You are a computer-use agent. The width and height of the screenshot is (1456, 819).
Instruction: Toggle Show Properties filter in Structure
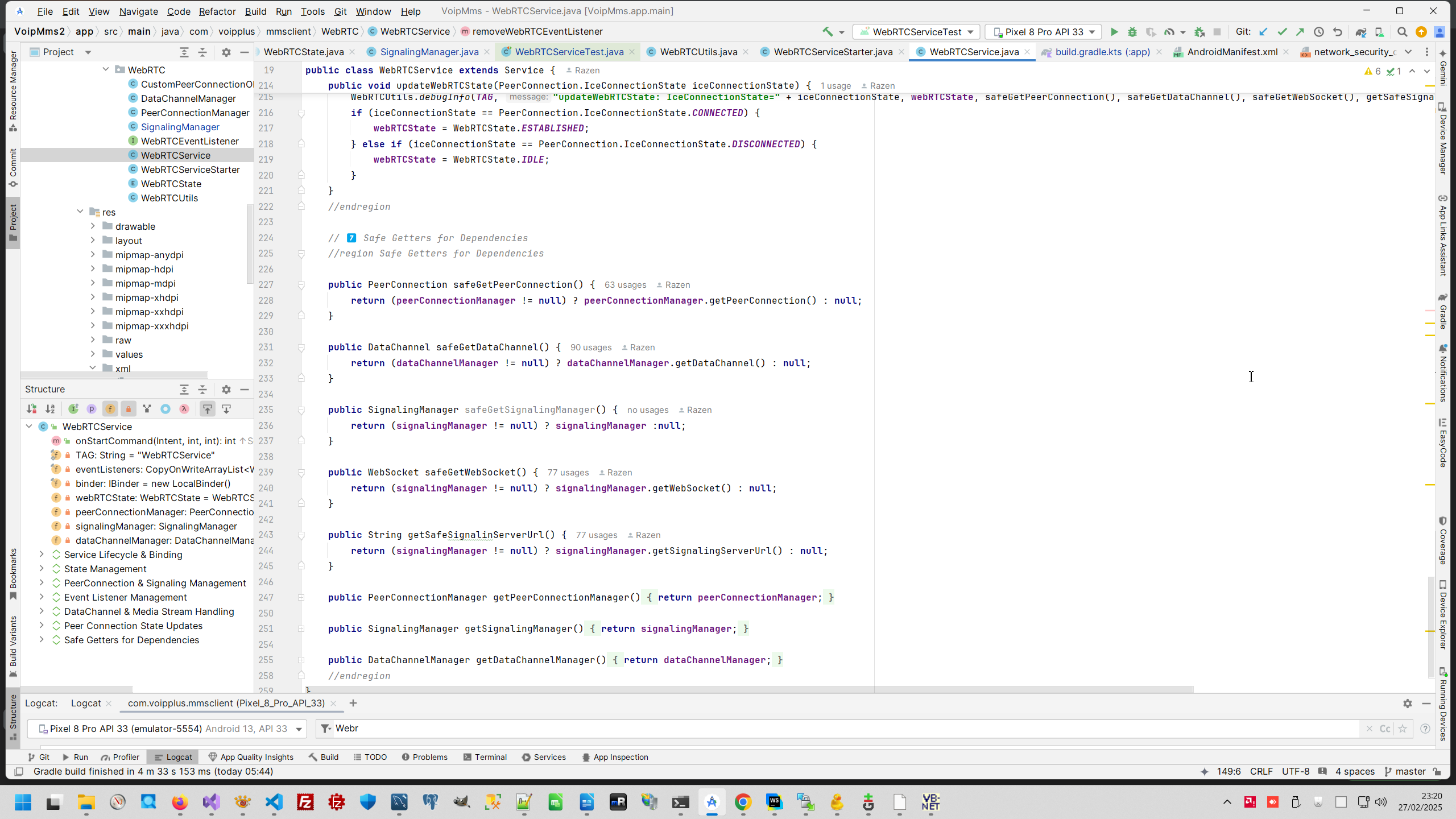[91, 409]
